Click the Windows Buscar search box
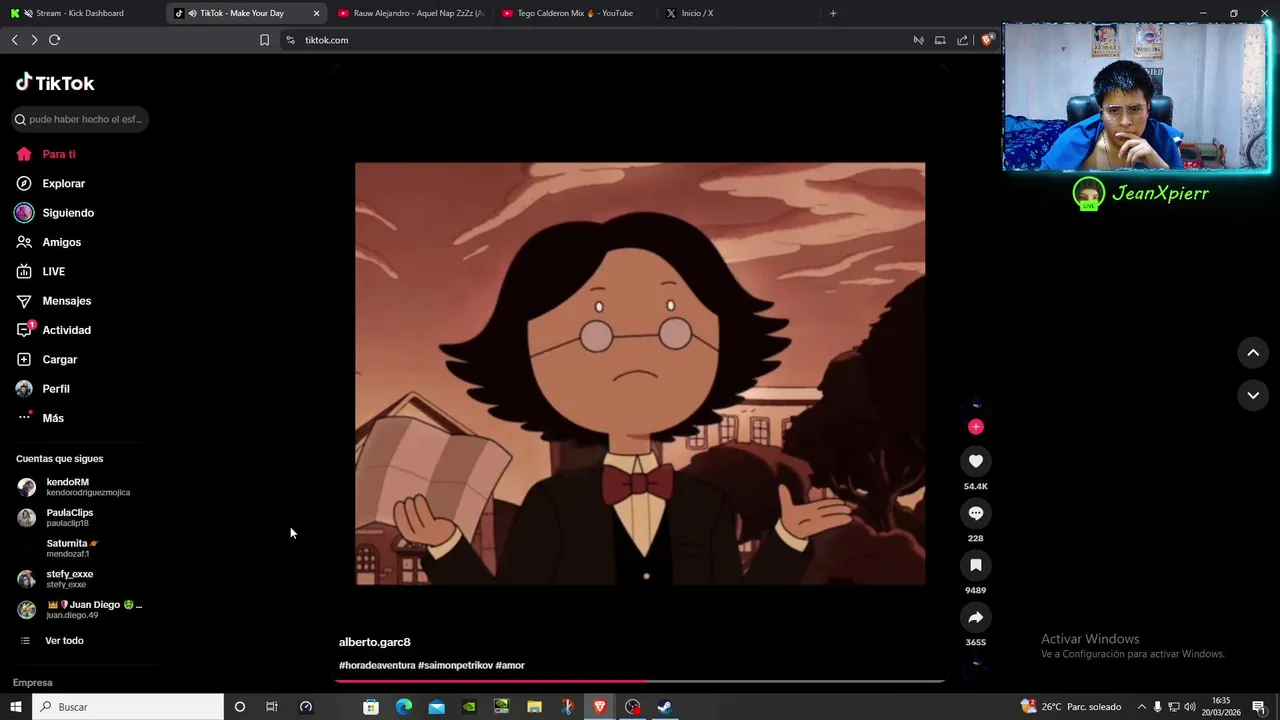The width and height of the screenshot is (1280, 720). 128,707
